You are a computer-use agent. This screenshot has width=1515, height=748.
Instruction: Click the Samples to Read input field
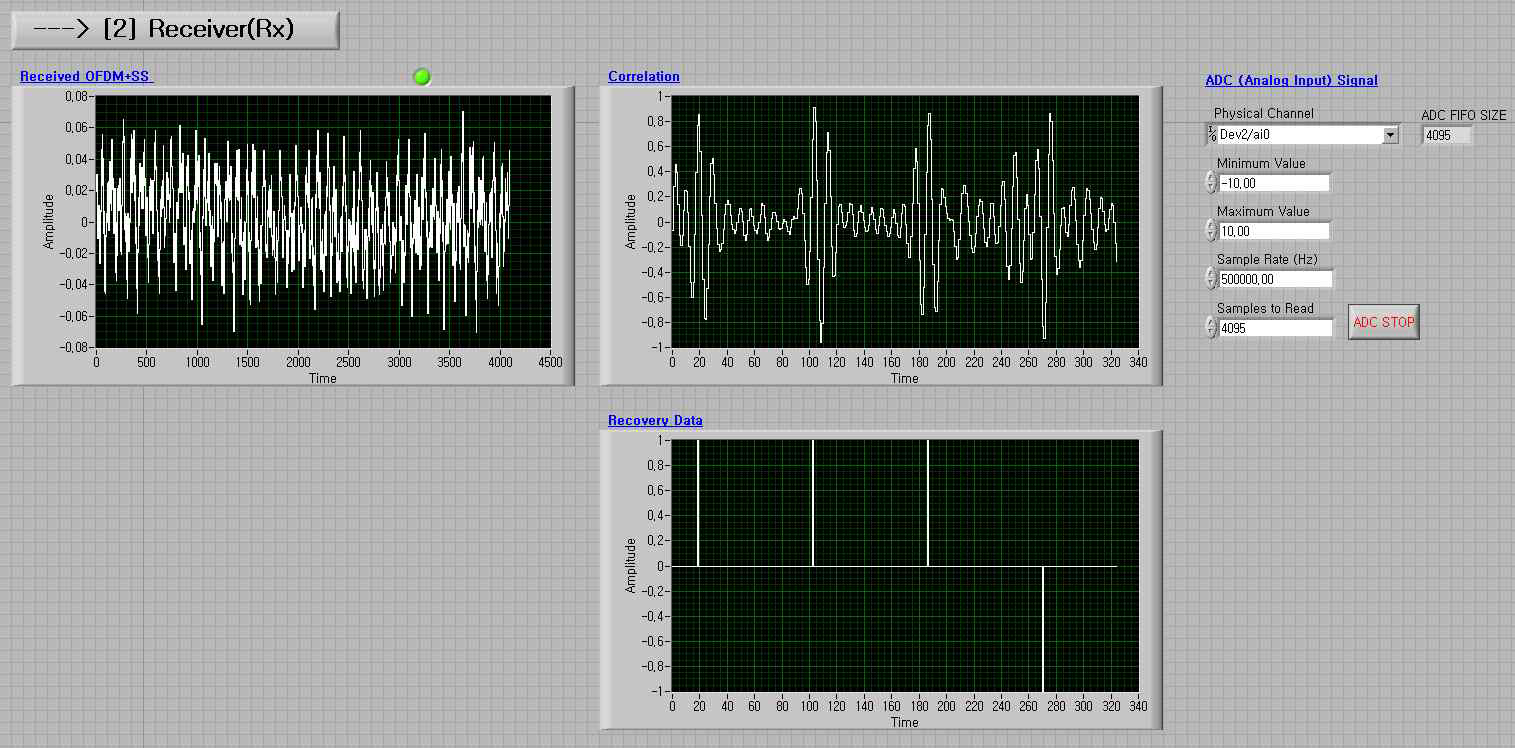point(1276,327)
